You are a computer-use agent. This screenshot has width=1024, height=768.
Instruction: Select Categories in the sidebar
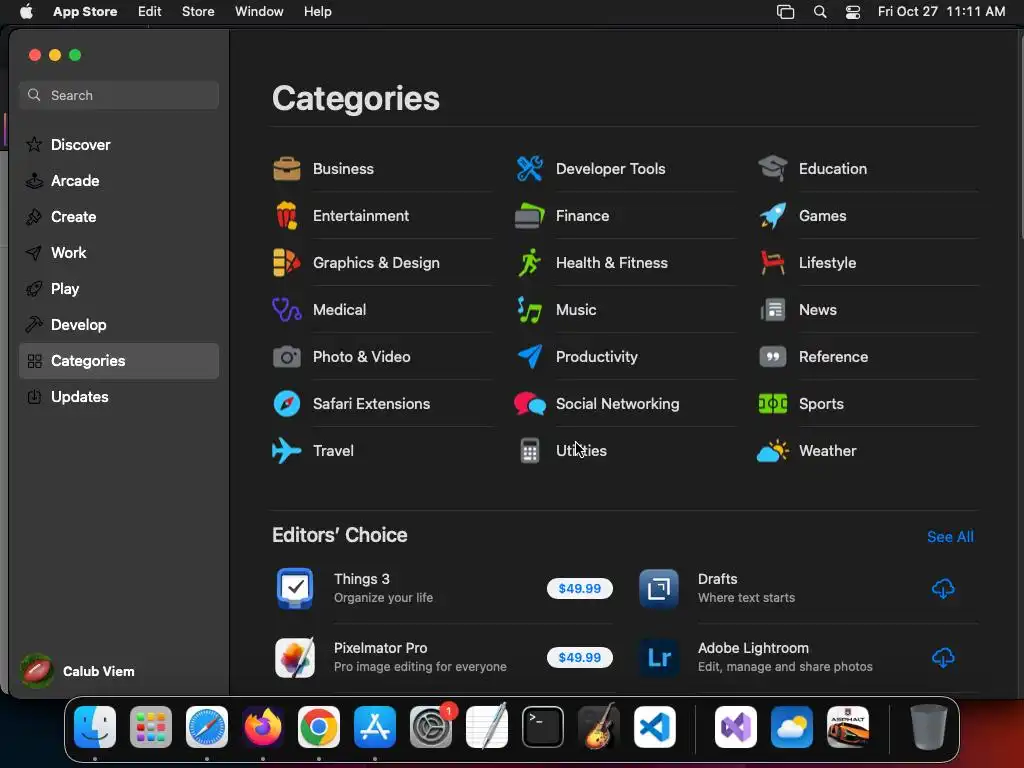point(119,360)
